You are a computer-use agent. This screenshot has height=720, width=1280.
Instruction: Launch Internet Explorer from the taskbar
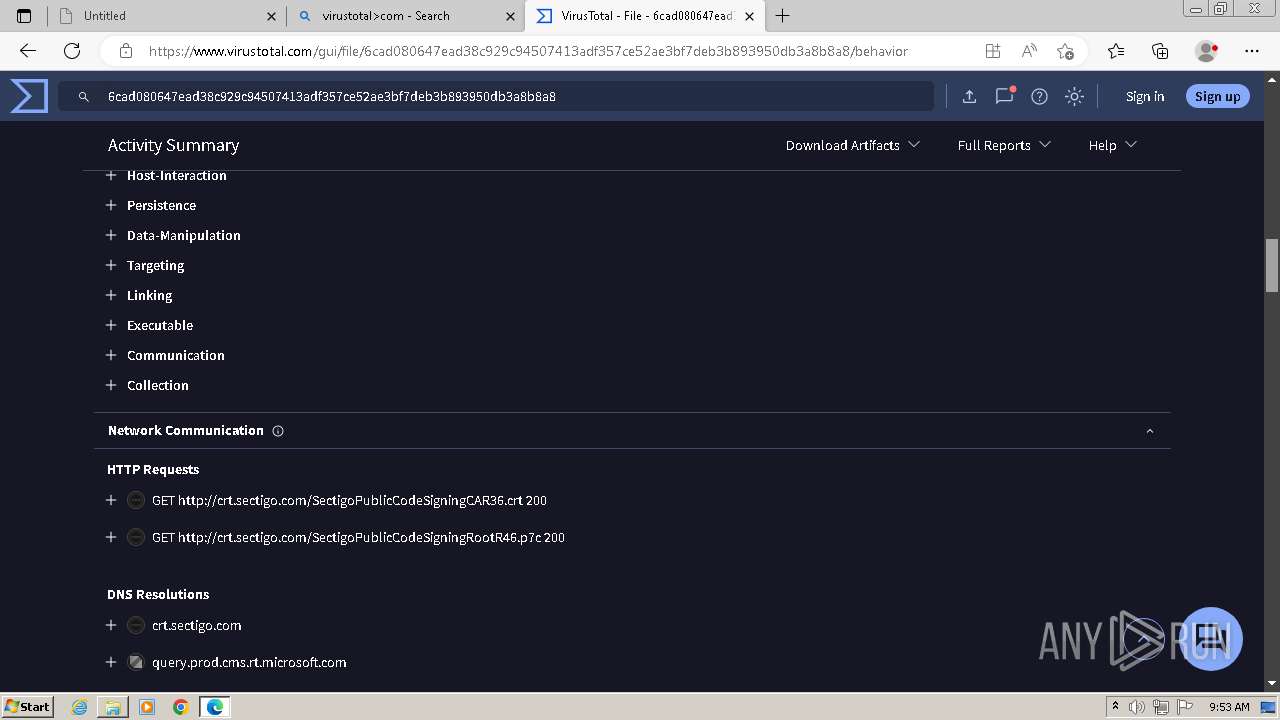click(80, 707)
